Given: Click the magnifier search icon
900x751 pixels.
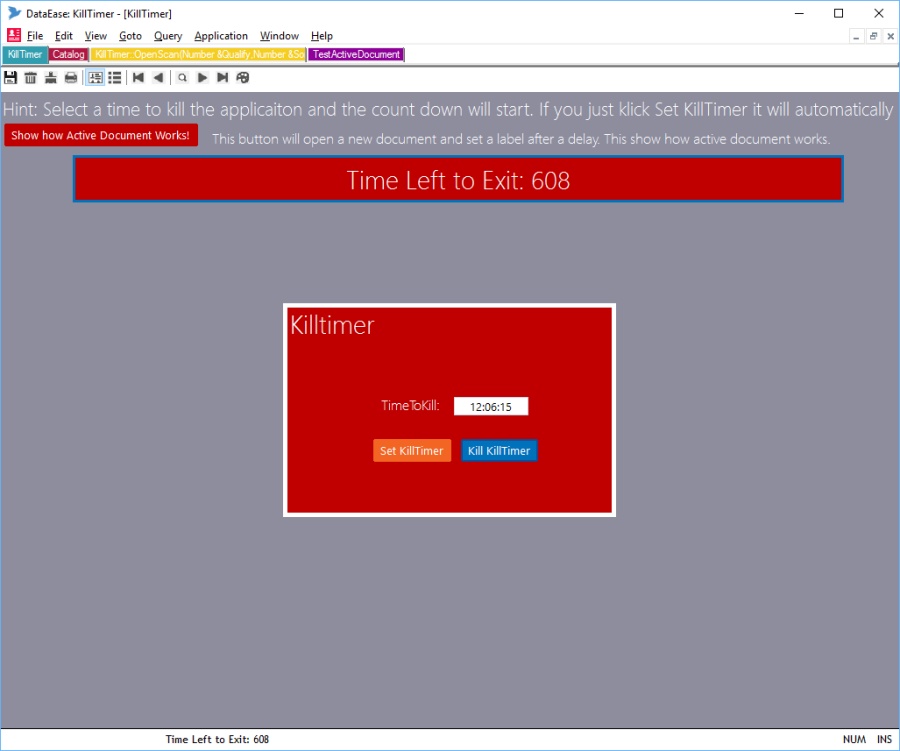Looking at the screenshot, I should tap(182, 78).
